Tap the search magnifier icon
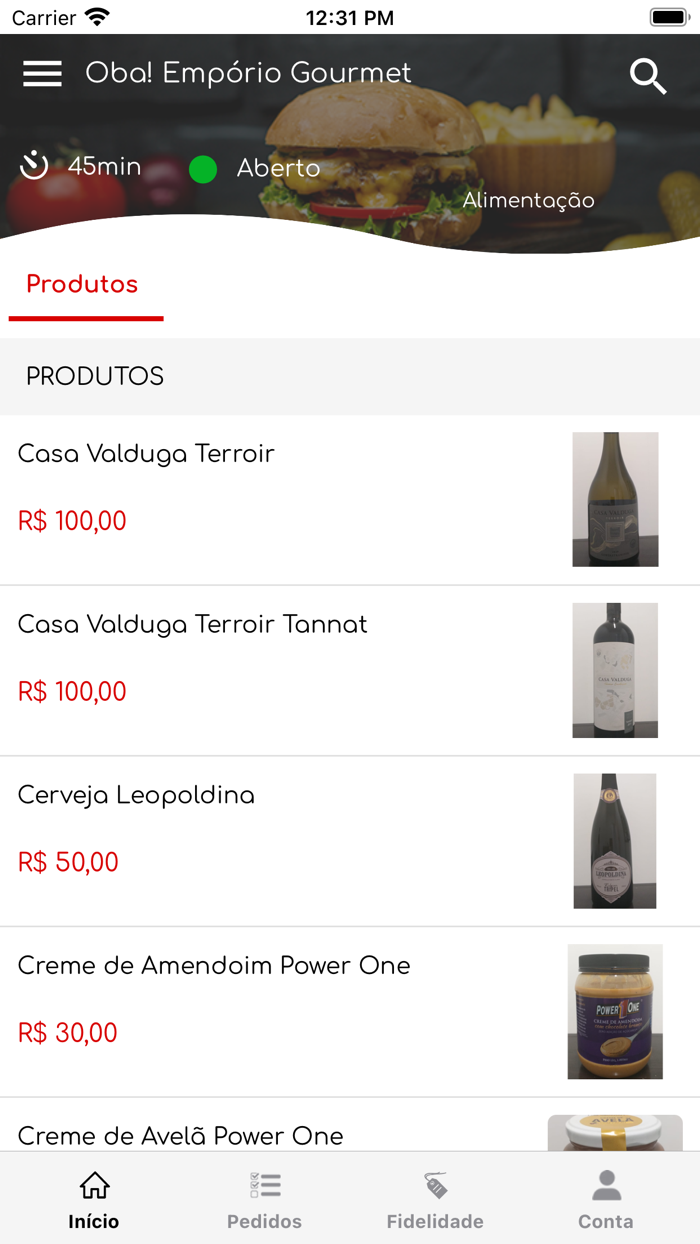This screenshot has width=700, height=1244. click(648, 75)
